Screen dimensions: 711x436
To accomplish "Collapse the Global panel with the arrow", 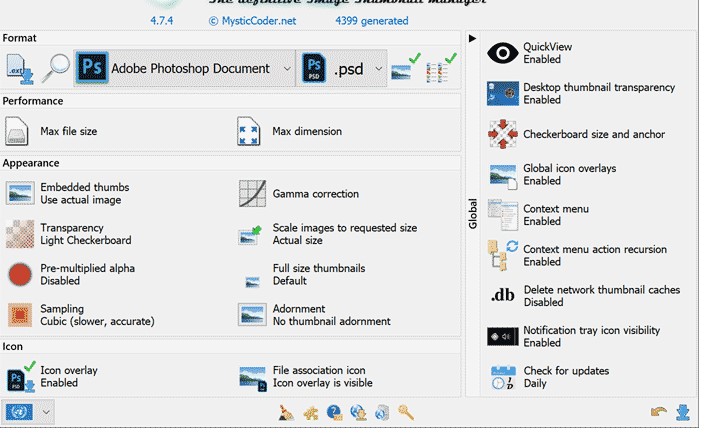I will [472, 39].
